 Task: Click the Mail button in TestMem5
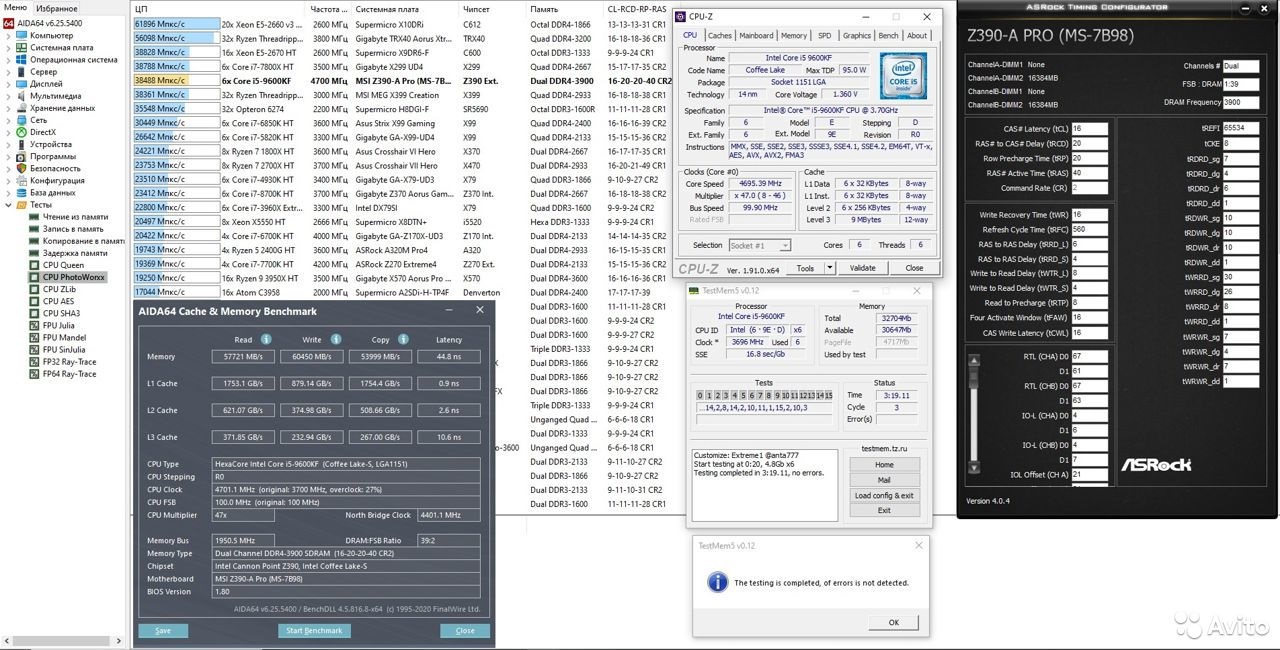pyautogui.click(x=884, y=480)
